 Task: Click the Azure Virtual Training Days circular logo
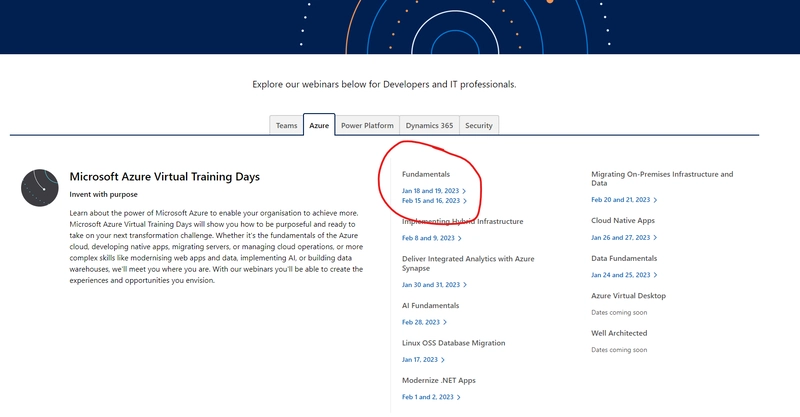40,188
